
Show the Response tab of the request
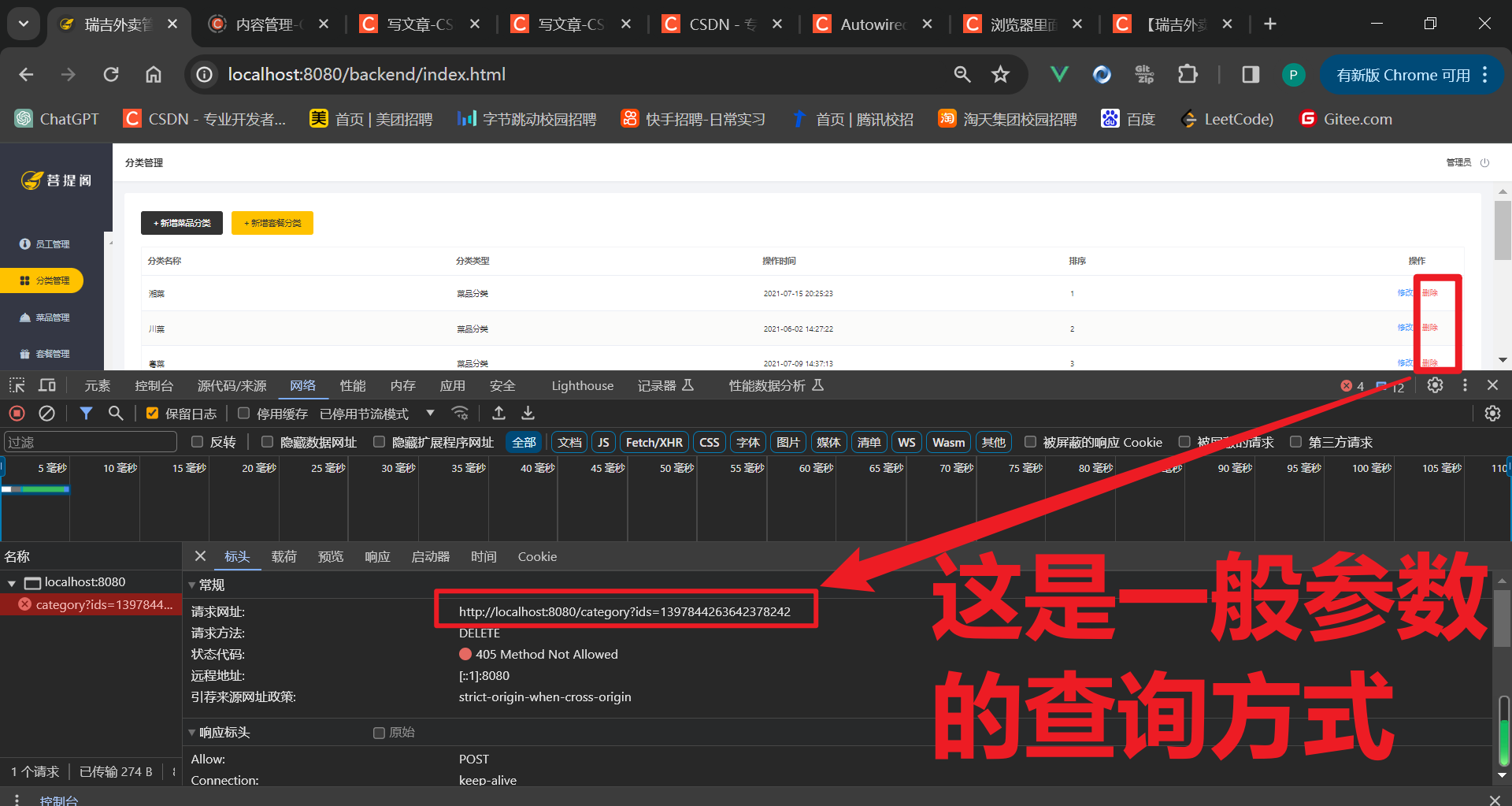377,556
